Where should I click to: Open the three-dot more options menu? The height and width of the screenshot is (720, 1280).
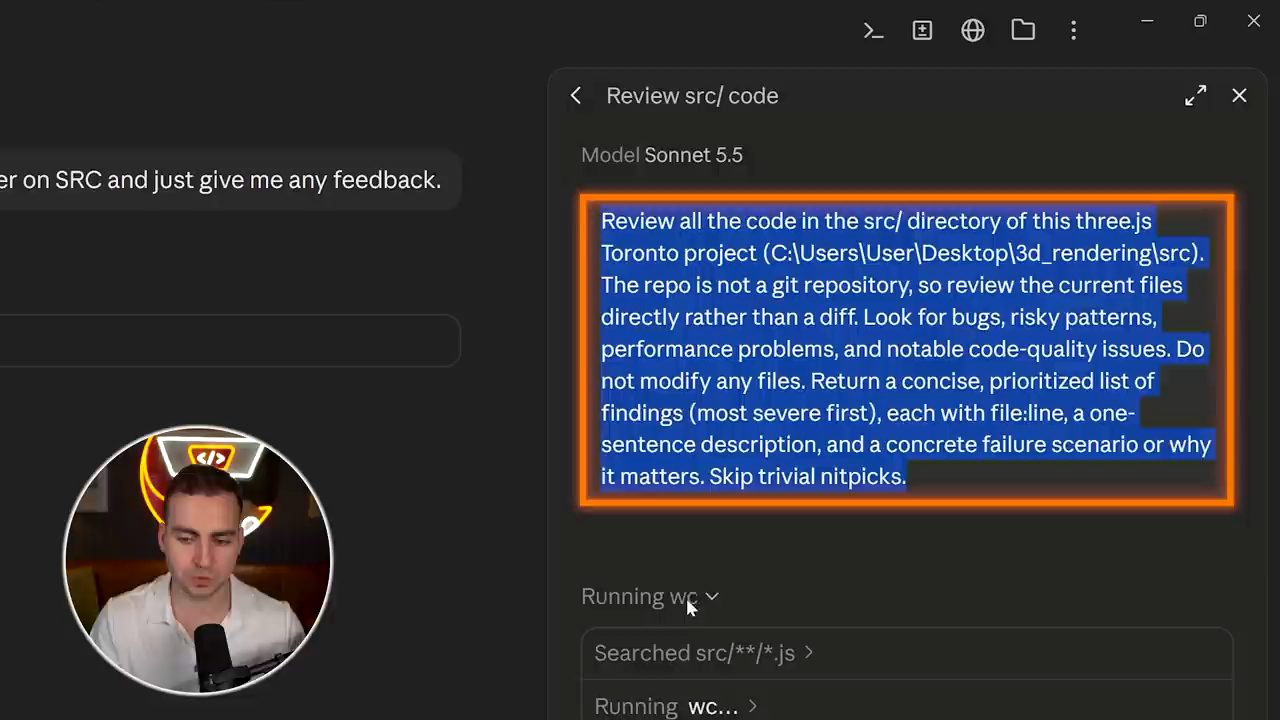1073,31
